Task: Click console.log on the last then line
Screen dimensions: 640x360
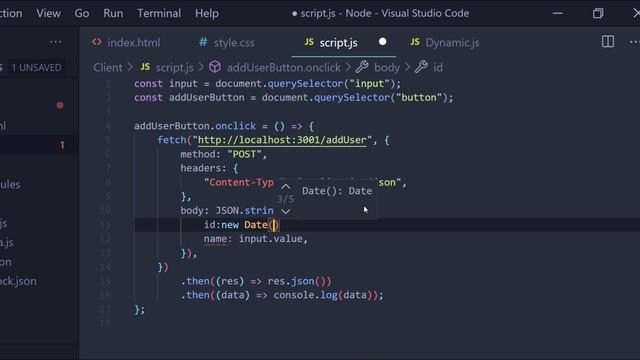Action: 305,295
